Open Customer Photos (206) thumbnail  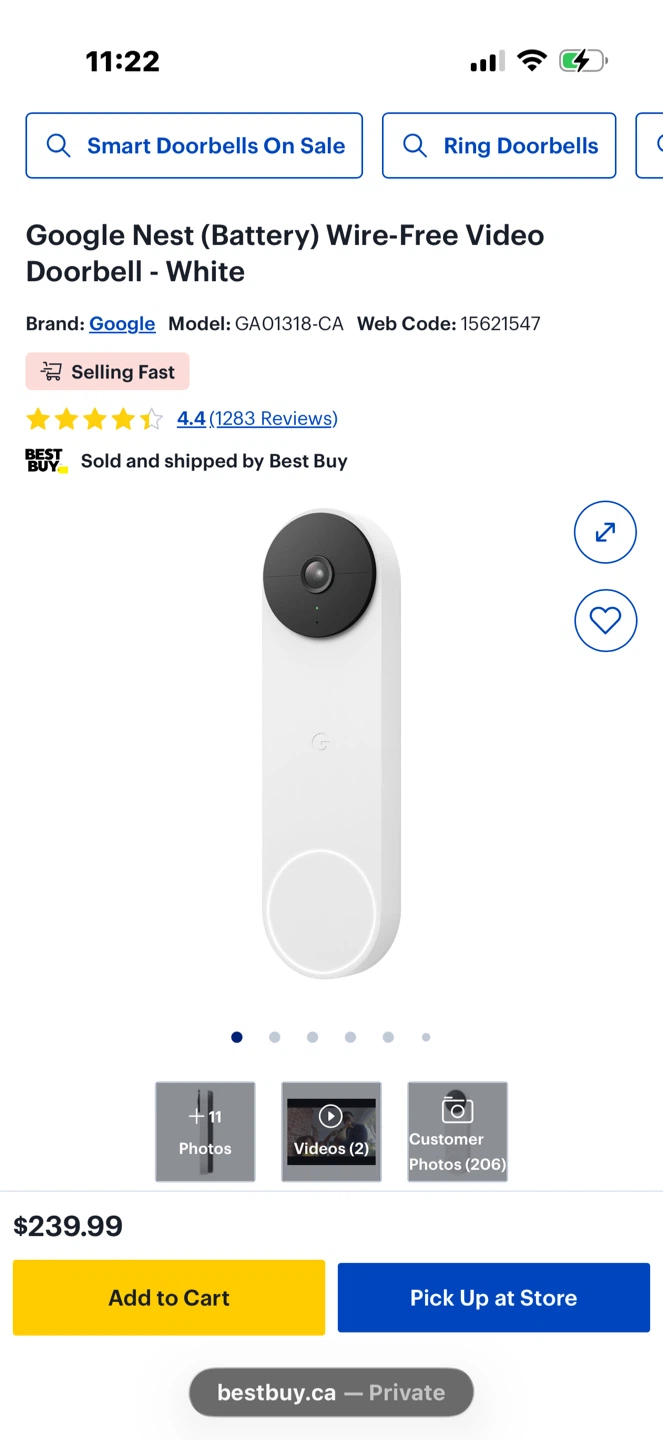pyautogui.click(x=457, y=1132)
